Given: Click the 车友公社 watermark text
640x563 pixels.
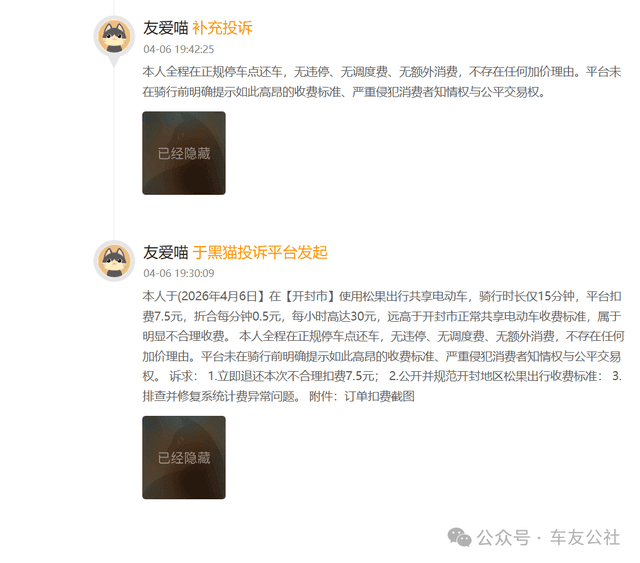Looking at the screenshot, I should click(585, 537).
